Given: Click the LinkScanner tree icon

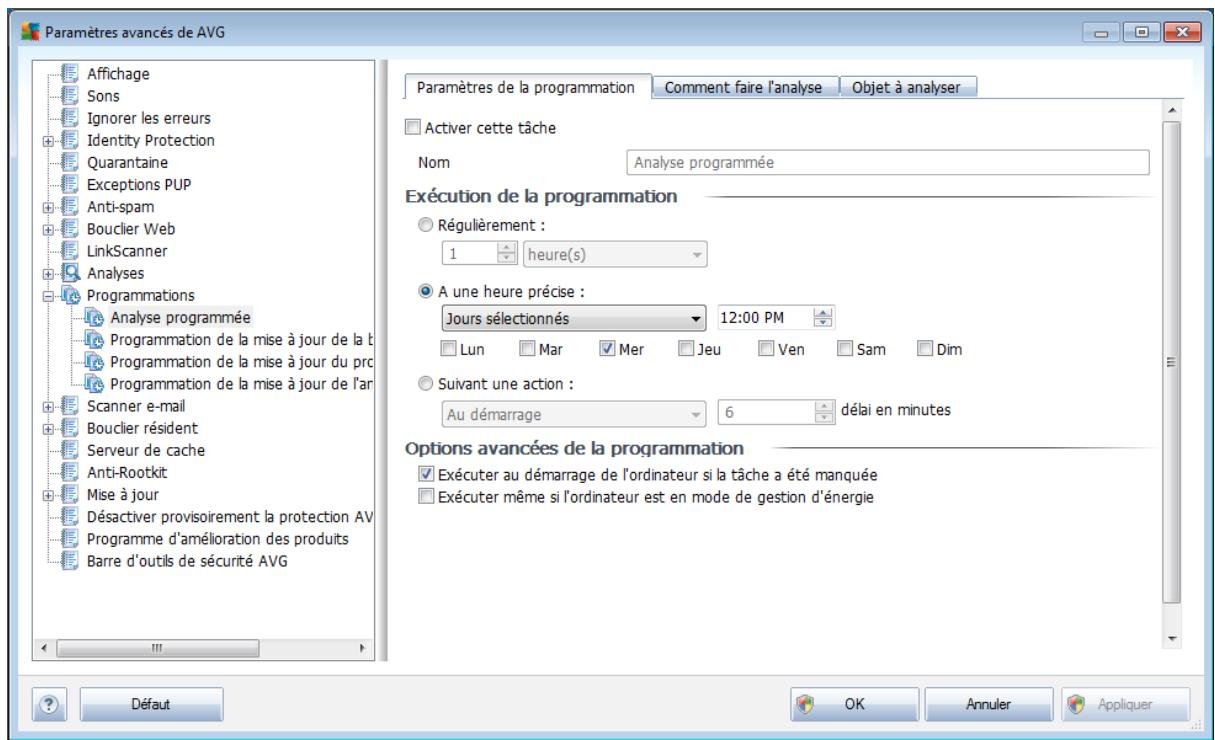Looking at the screenshot, I should pyautogui.click(x=68, y=251).
